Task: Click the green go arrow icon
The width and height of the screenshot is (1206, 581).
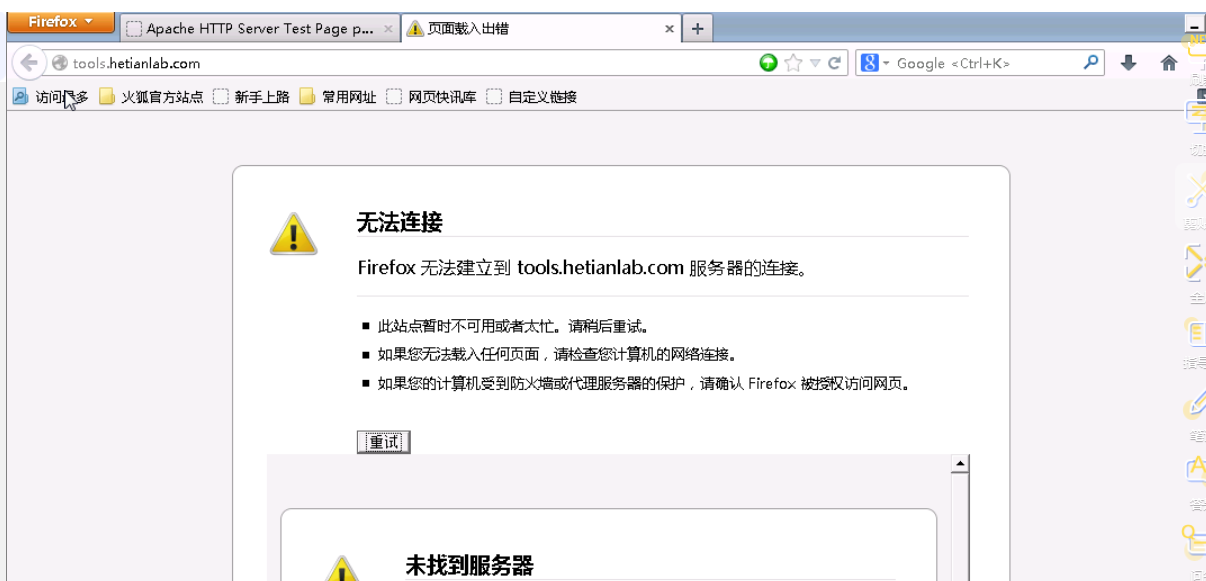Action: coord(768,63)
